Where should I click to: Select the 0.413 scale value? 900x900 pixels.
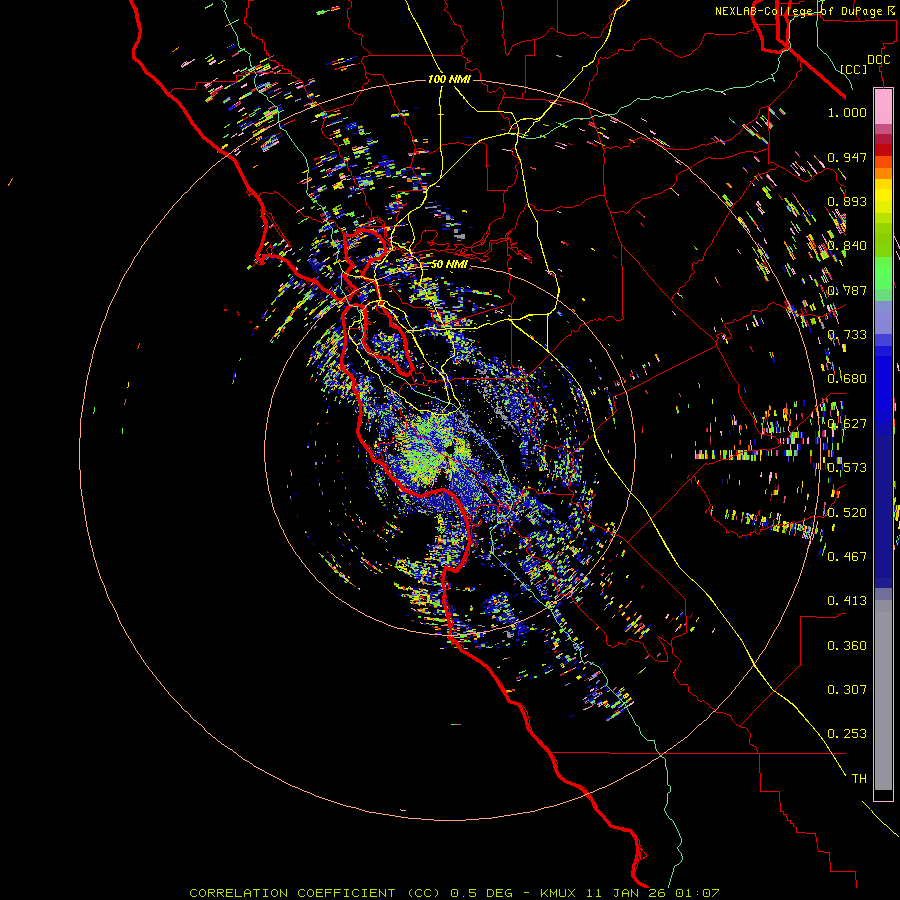[x=847, y=601]
